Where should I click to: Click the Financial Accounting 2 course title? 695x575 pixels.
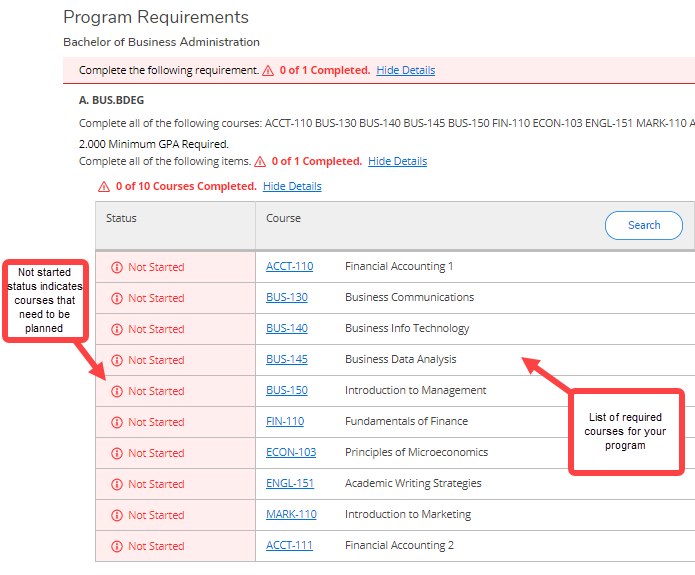point(399,546)
